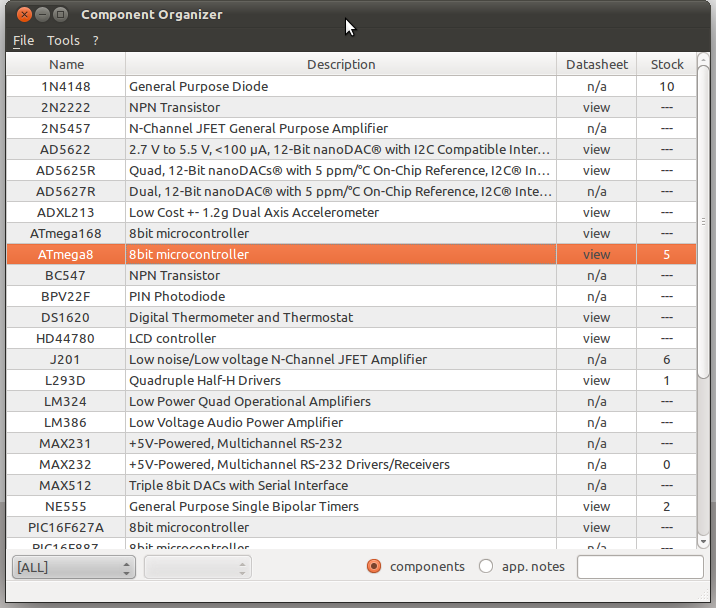Click 'Quadruple Half-H Drivers' description

coord(205,381)
